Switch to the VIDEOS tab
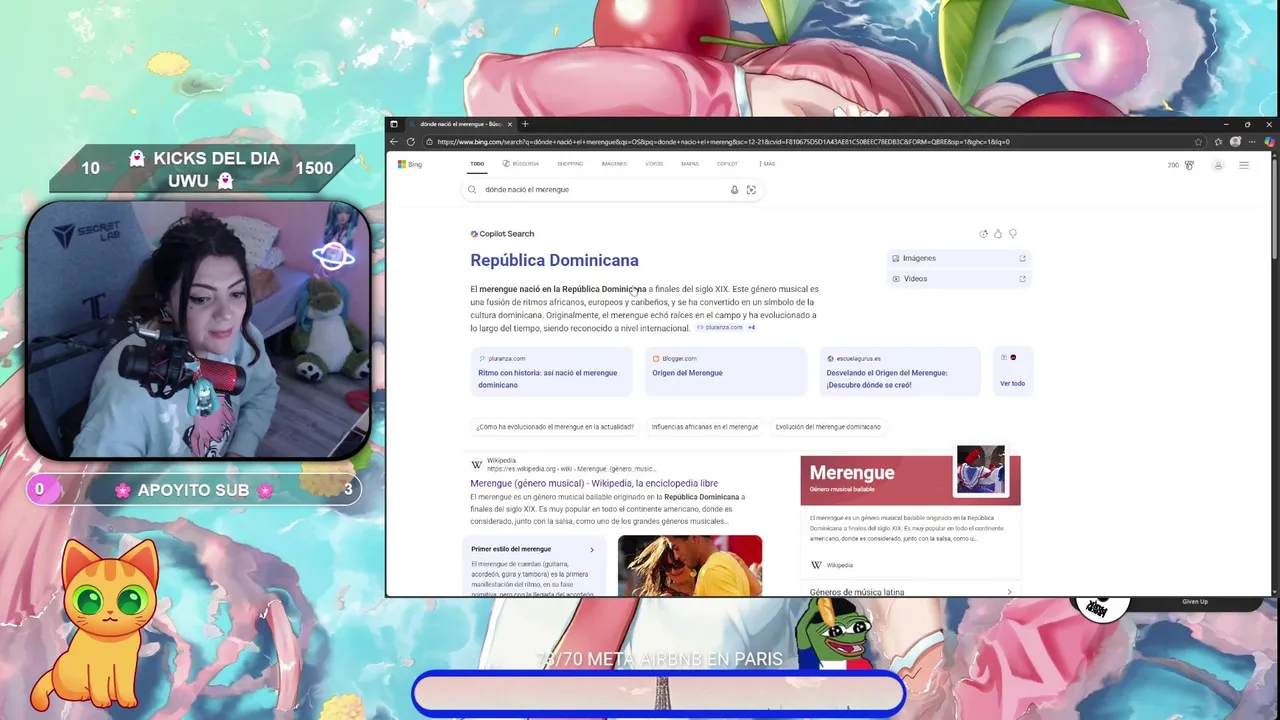 coord(654,164)
